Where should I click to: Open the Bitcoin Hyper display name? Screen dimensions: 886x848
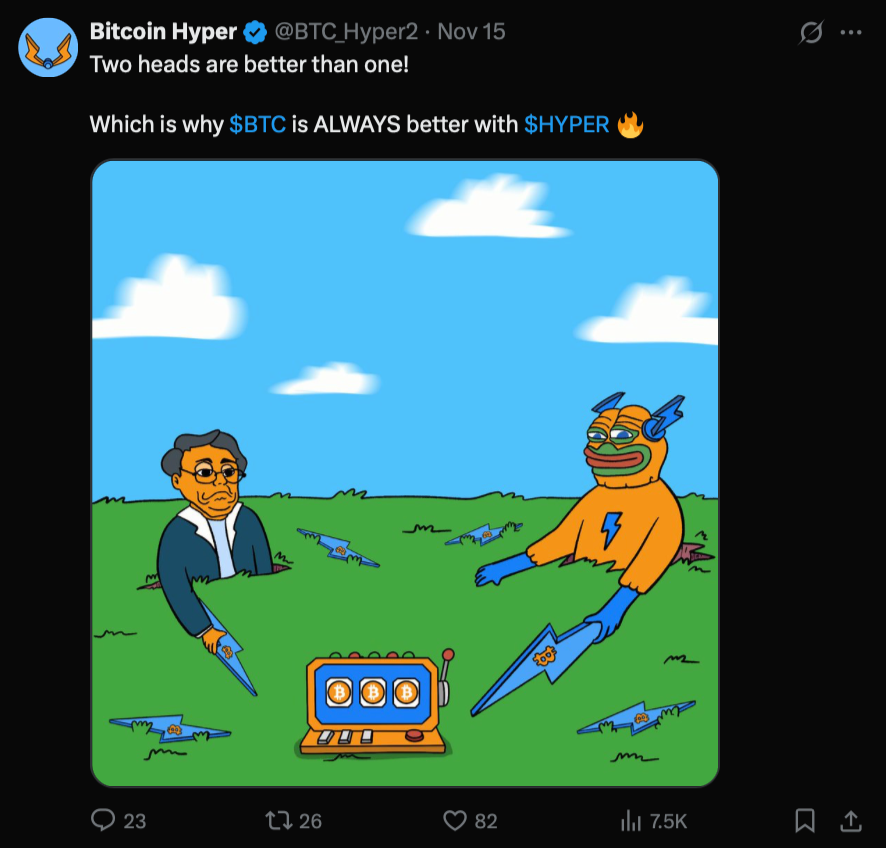[163, 32]
